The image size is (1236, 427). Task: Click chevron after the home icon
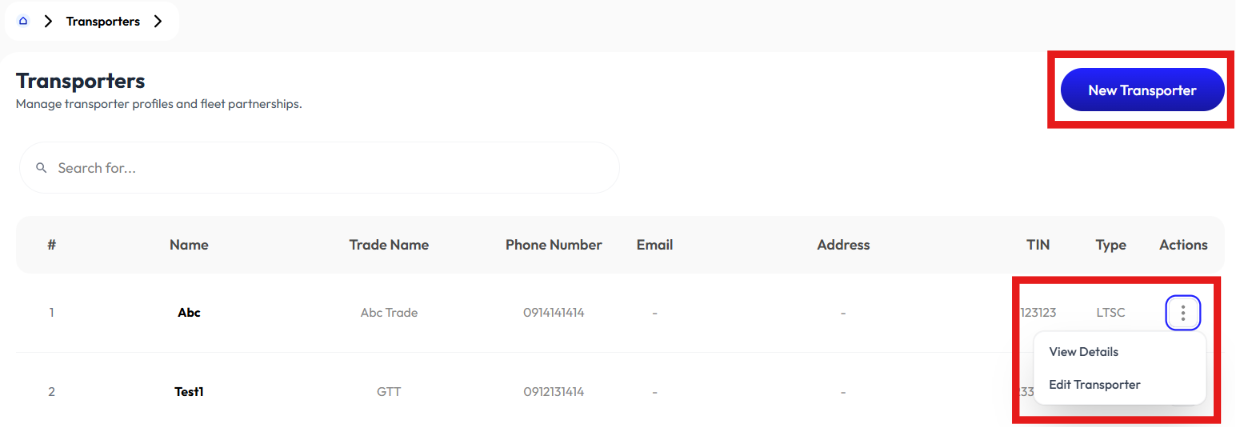48,21
